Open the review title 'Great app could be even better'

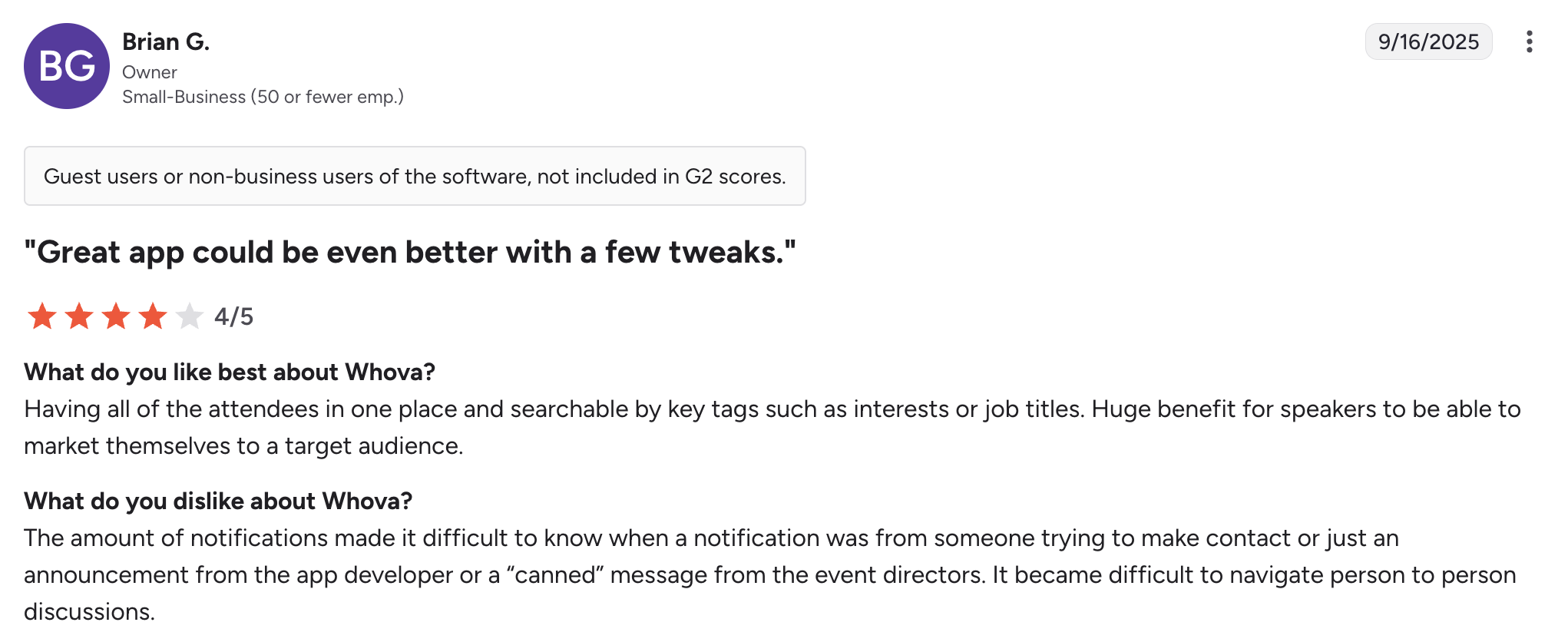(x=410, y=252)
